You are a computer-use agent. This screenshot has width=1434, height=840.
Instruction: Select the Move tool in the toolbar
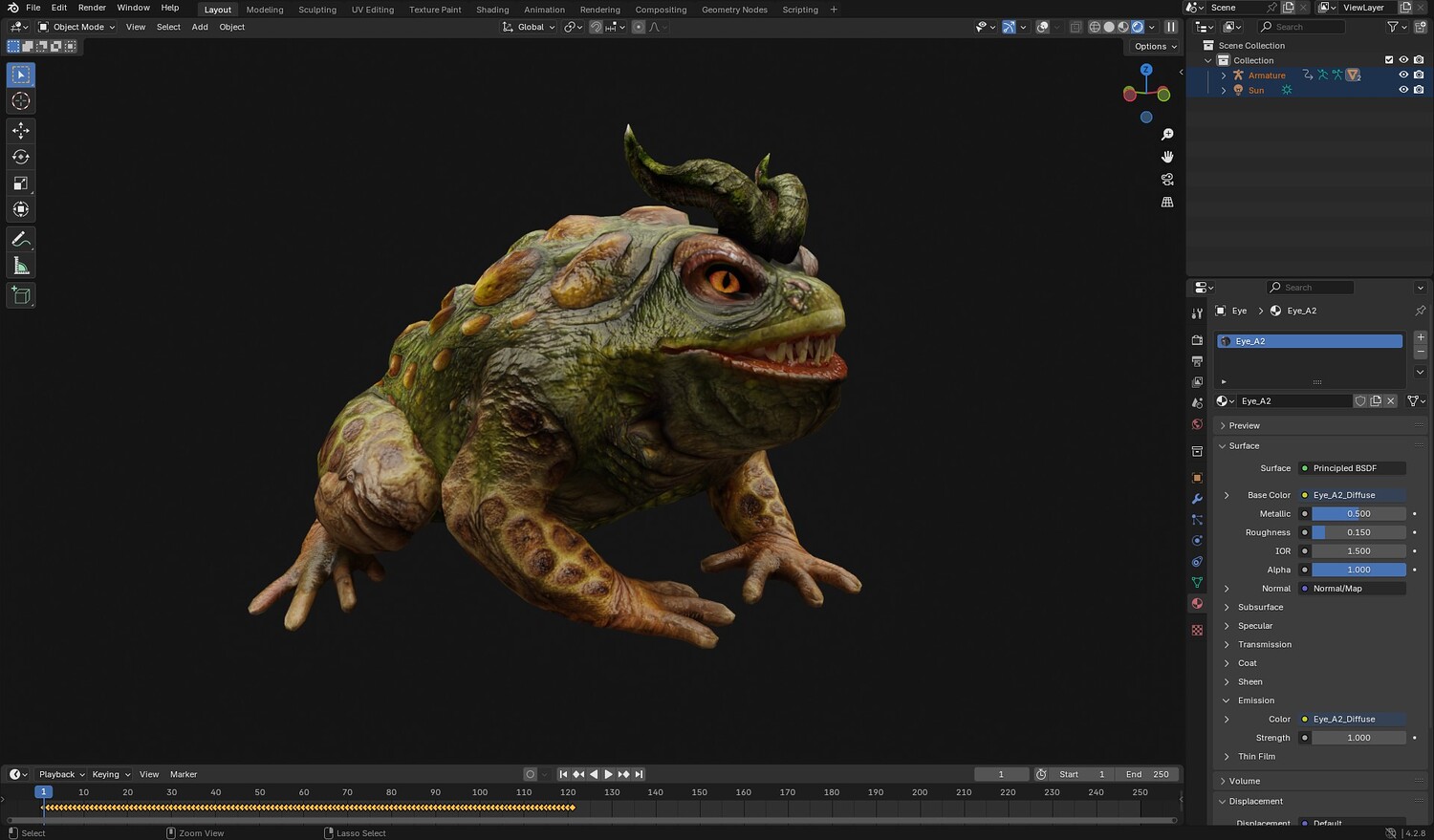point(21,130)
